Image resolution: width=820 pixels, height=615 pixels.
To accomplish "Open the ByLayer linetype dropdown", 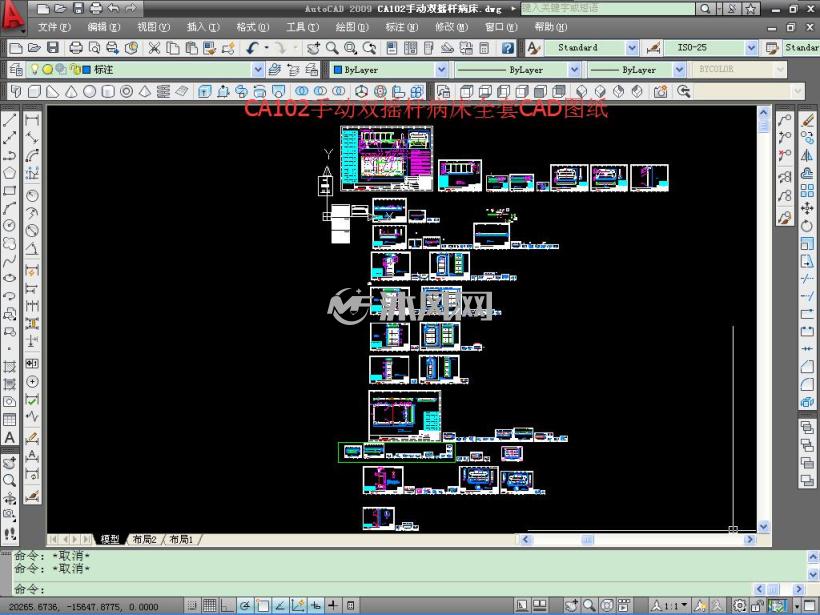I will (x=574, y=70).
